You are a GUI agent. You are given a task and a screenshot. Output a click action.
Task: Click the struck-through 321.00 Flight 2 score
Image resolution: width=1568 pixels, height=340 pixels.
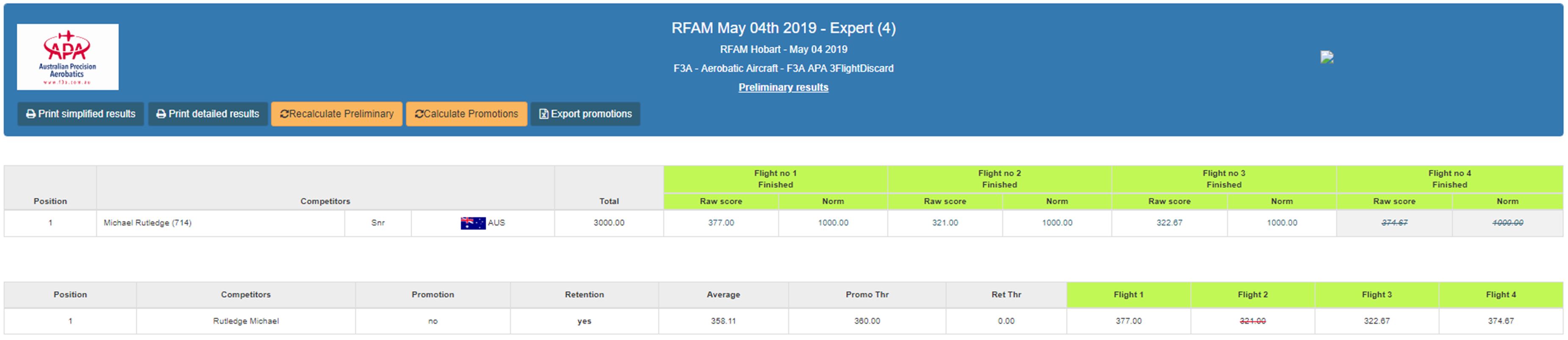[1252, 321]
